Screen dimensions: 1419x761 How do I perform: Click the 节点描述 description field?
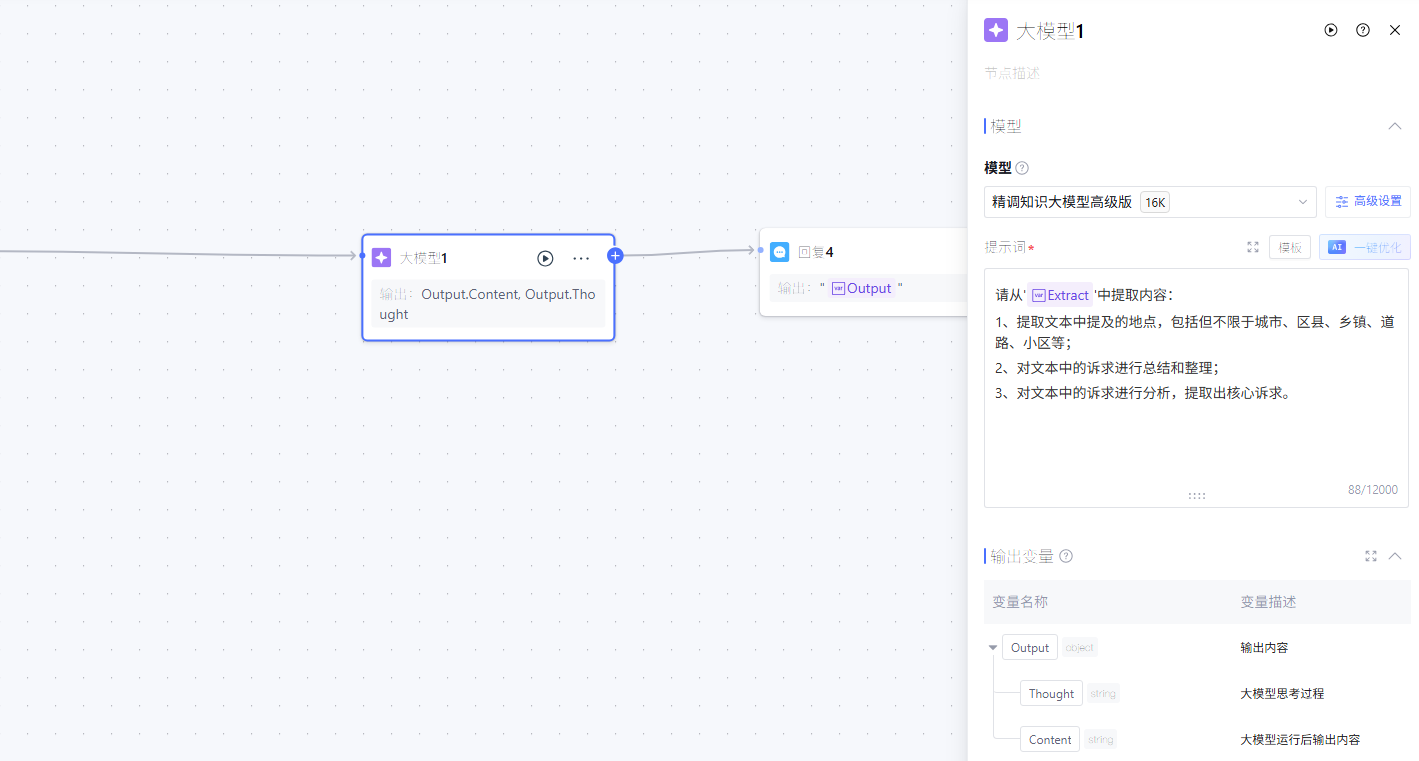coord(1100,73)
